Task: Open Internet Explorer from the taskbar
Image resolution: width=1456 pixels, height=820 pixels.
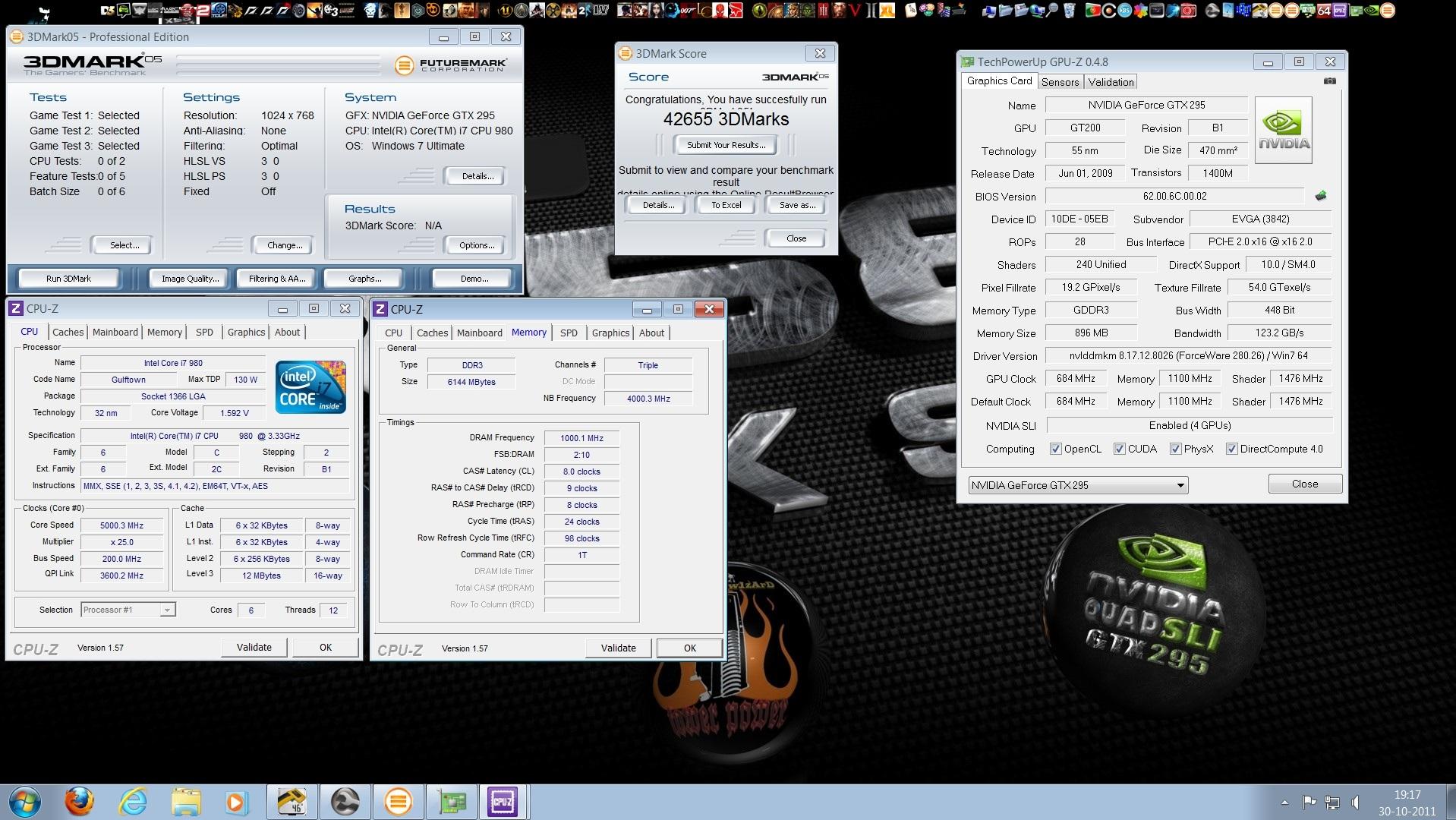Action: (x=134, y=802)
